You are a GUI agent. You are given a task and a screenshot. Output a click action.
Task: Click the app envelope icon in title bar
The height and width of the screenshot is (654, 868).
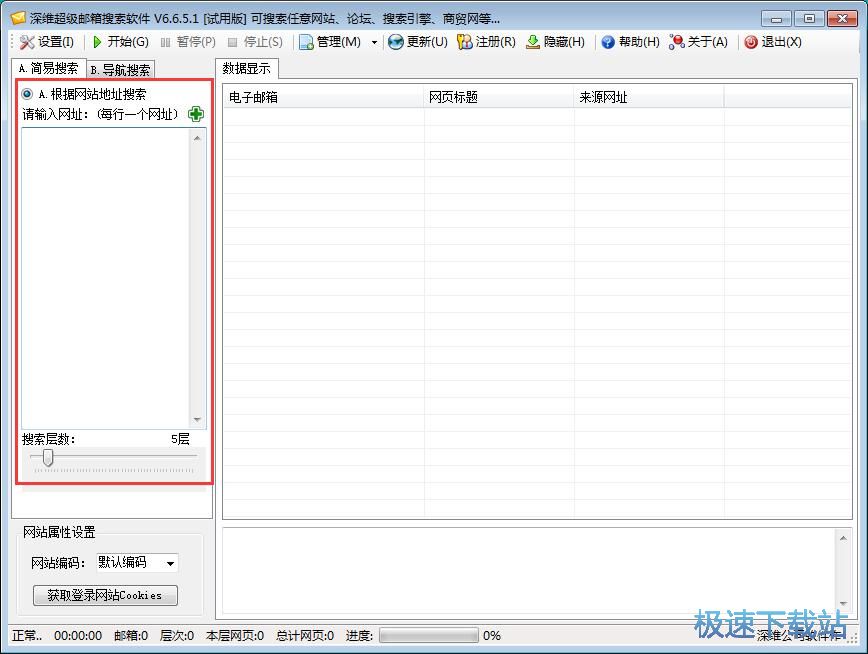18,18
